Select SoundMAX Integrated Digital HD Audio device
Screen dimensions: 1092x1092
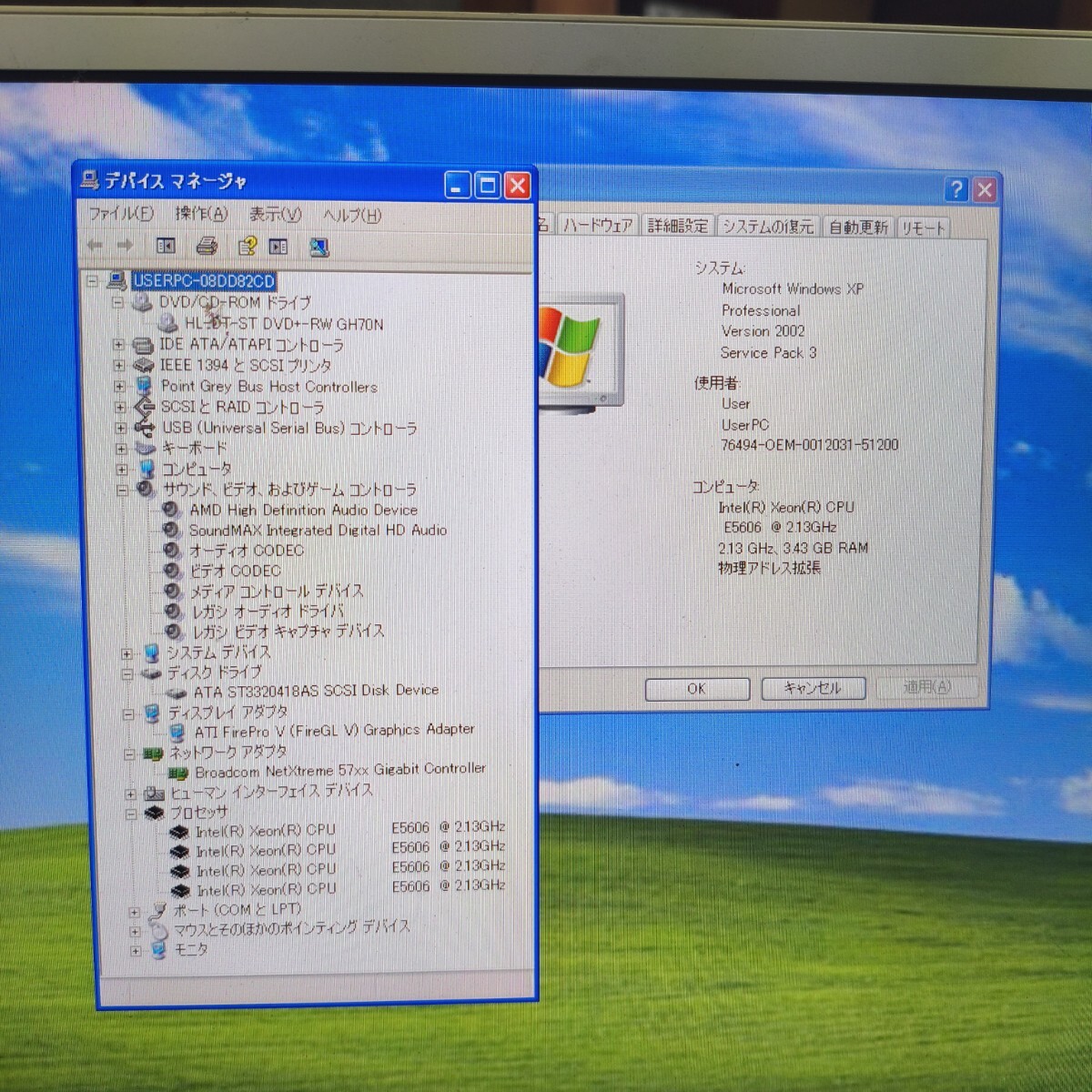click(317, 530)
